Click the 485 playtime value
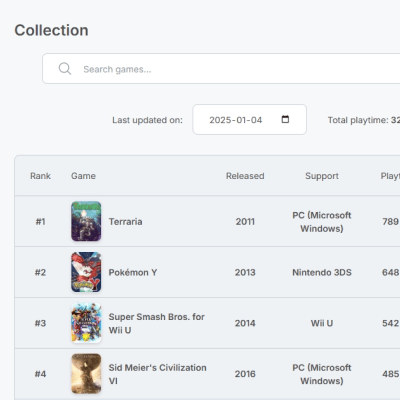 [390, 374]
